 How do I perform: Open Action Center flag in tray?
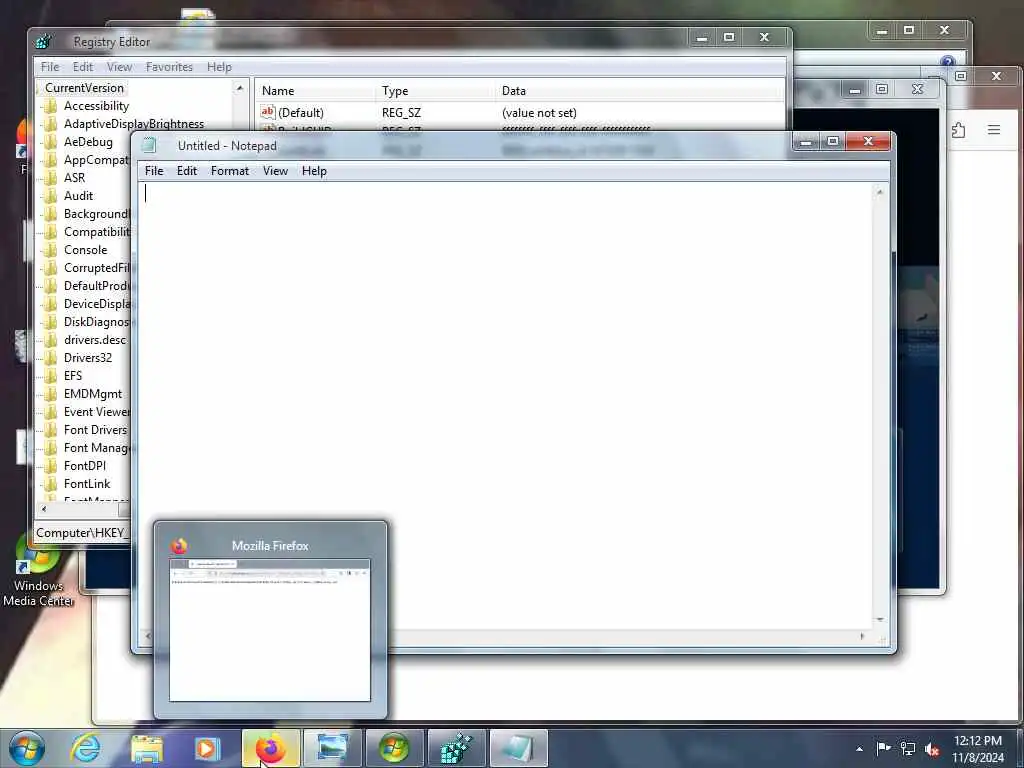coord(884,748)
